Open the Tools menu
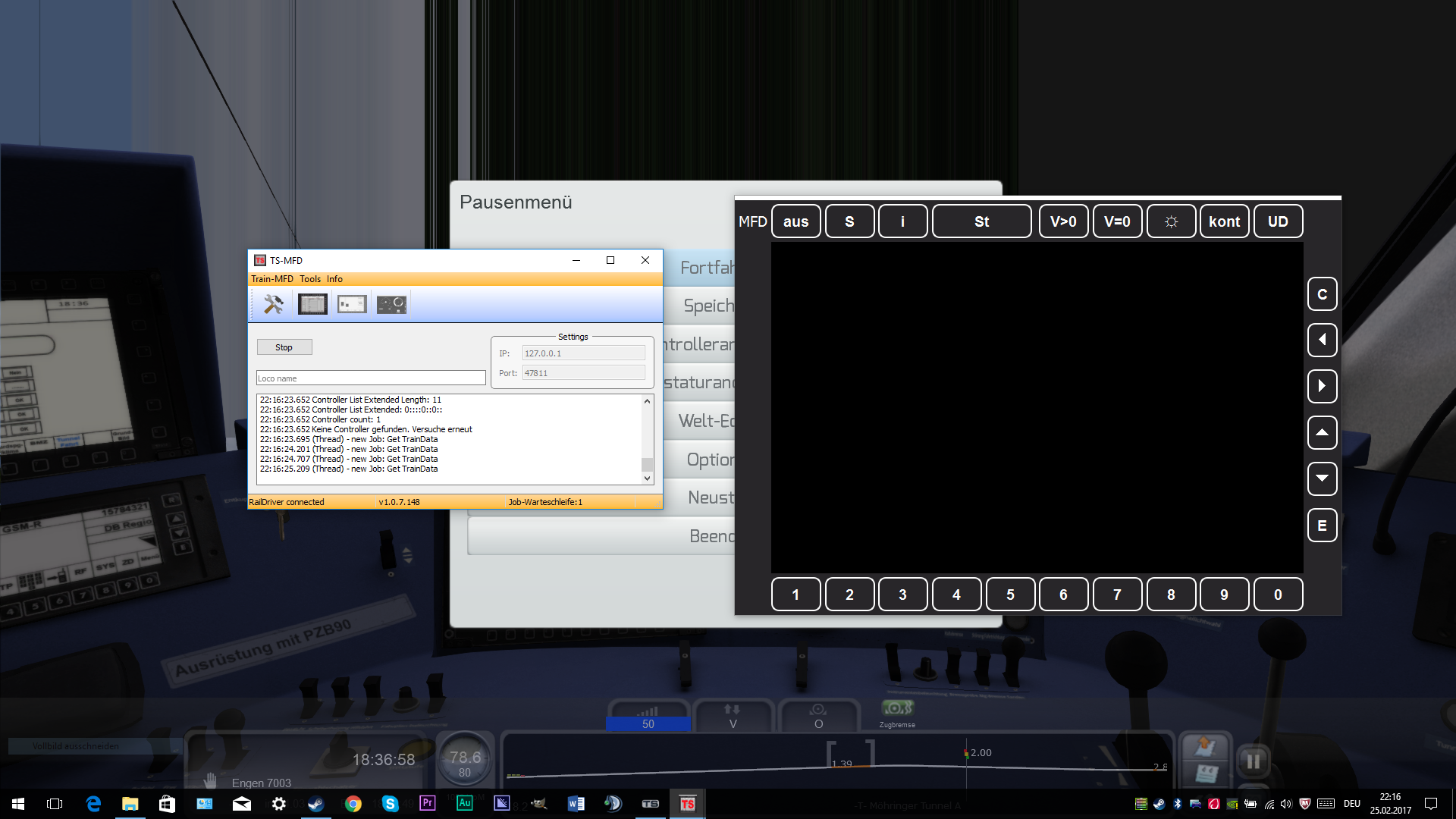Screen dimensions: 1456x819 coord(310,279)
